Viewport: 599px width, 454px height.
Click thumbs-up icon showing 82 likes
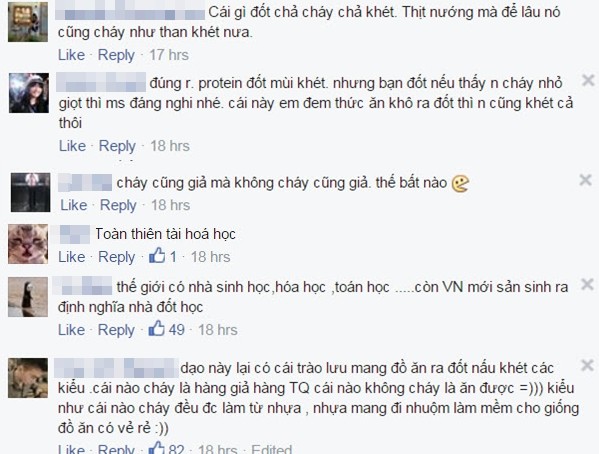tap(157, 448)
